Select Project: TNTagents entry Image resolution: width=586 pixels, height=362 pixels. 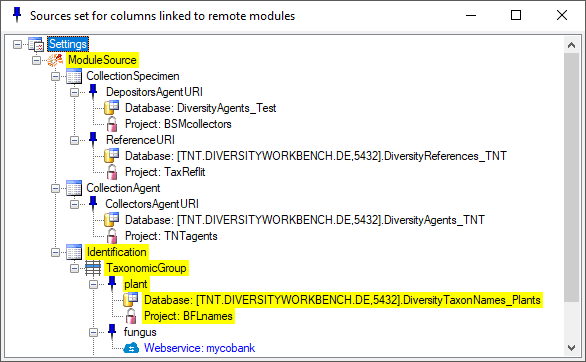click(171, 236)
